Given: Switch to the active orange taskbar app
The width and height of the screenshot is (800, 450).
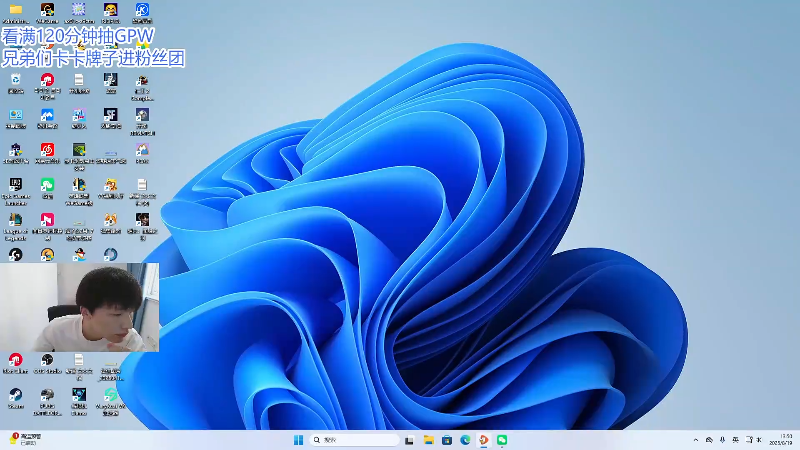Looking at the screenshot, I should point(483,440).
